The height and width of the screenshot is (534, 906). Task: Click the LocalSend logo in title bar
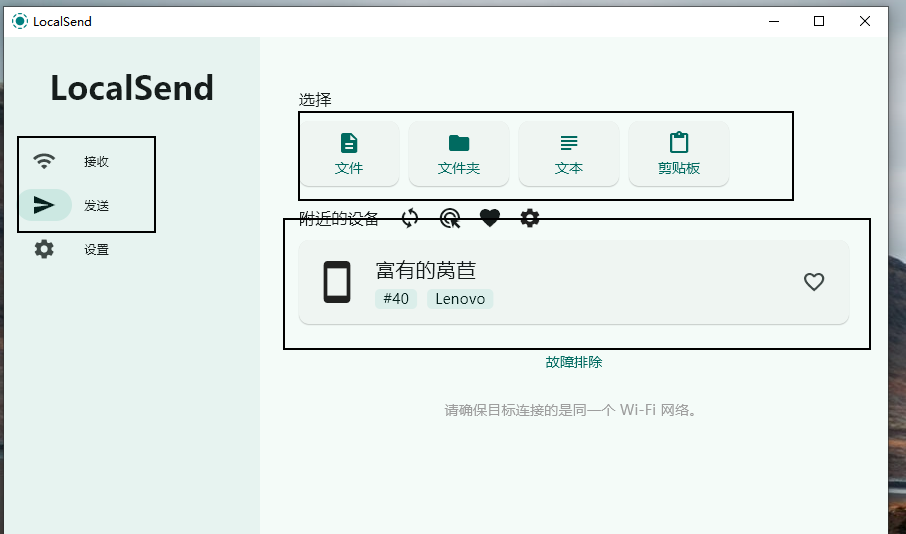(x=20, y=21)
